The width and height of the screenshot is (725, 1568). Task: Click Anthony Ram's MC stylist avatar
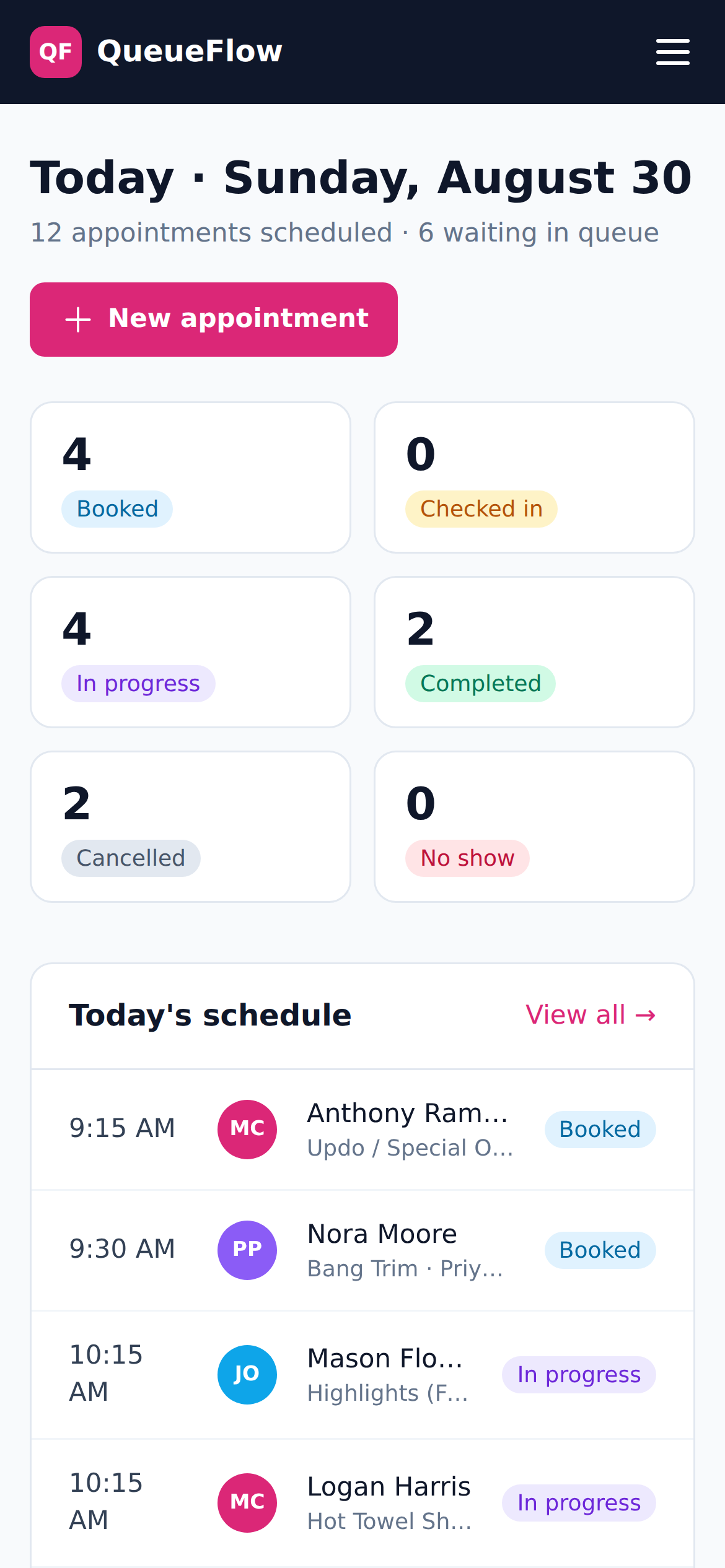(x=247, y=1129)
